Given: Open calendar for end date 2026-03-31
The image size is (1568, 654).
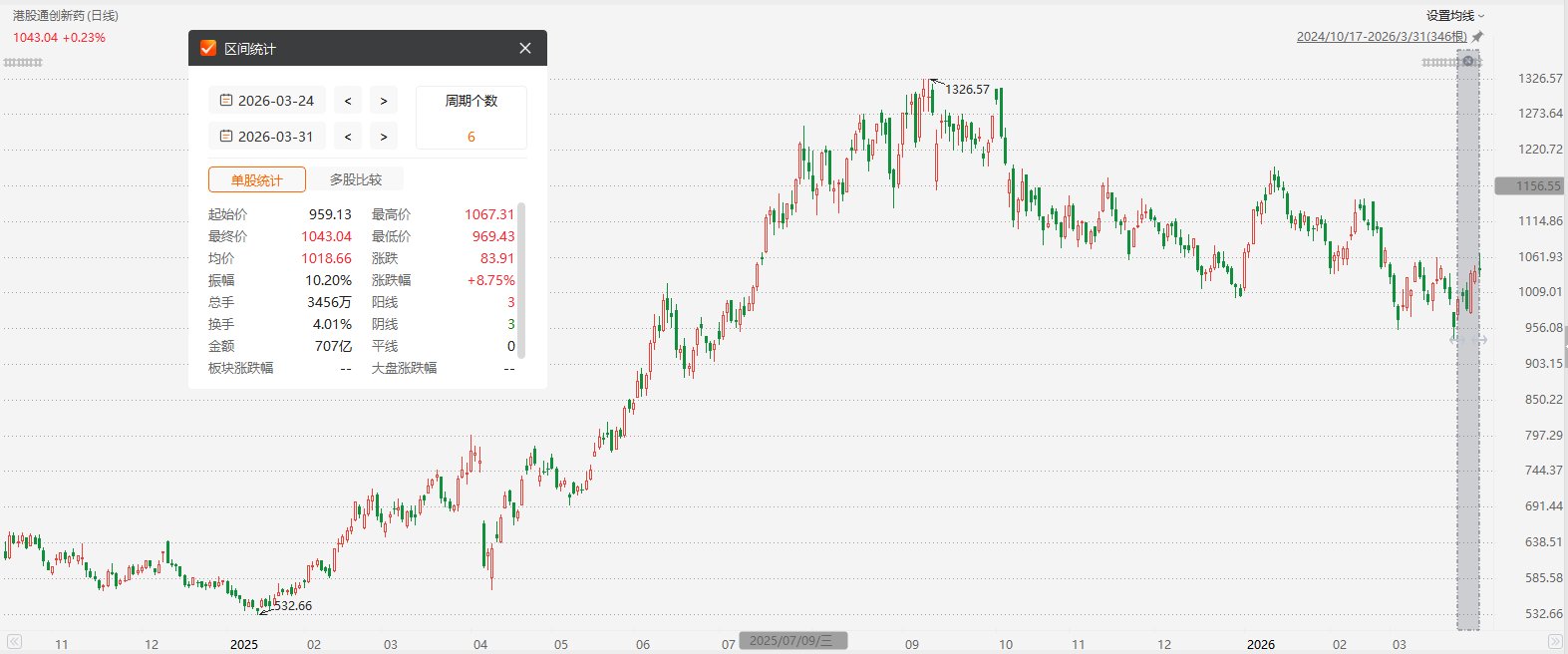Looking at the screenshot, I should point(226,137).
